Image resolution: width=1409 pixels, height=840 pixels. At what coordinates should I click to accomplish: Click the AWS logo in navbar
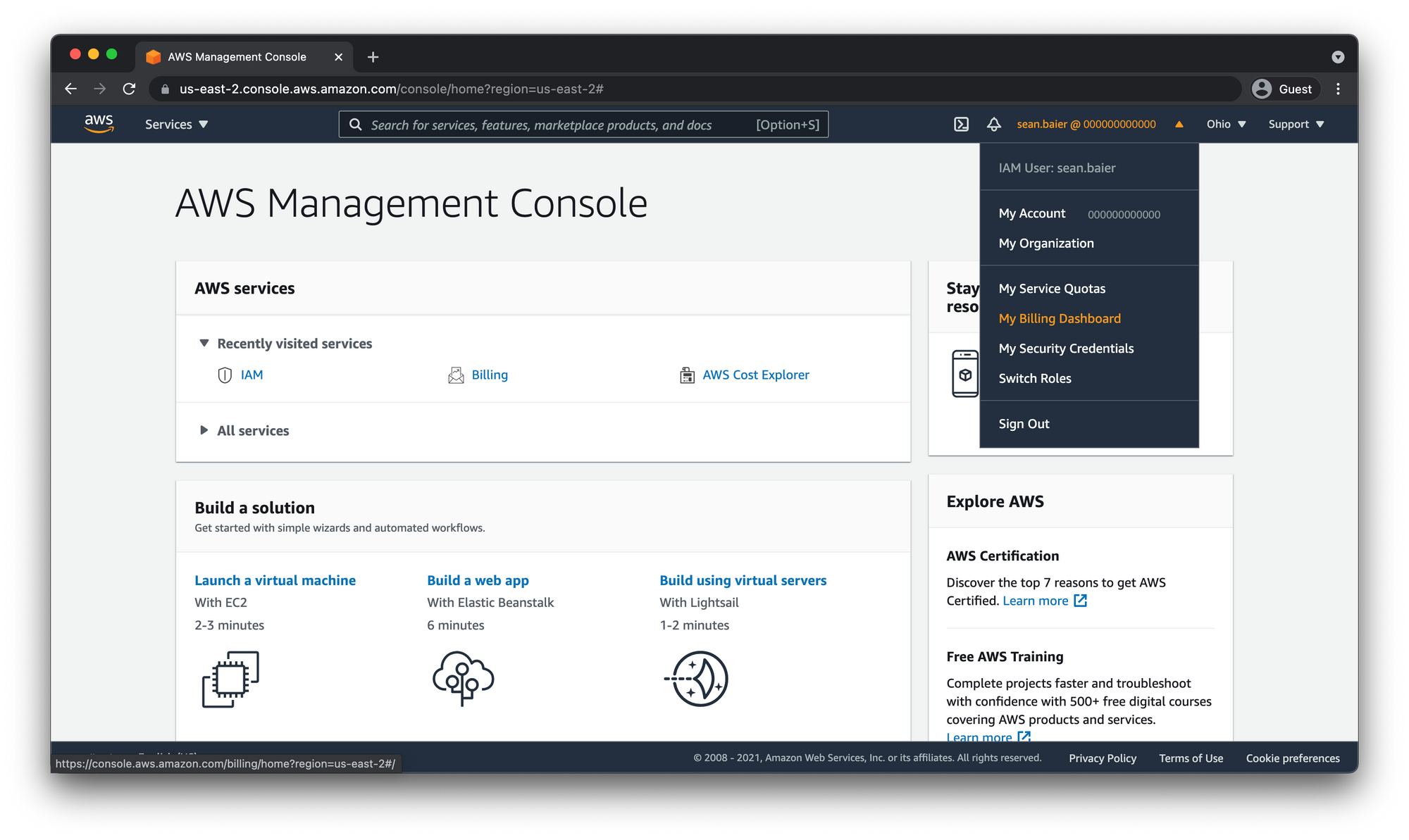99,123
